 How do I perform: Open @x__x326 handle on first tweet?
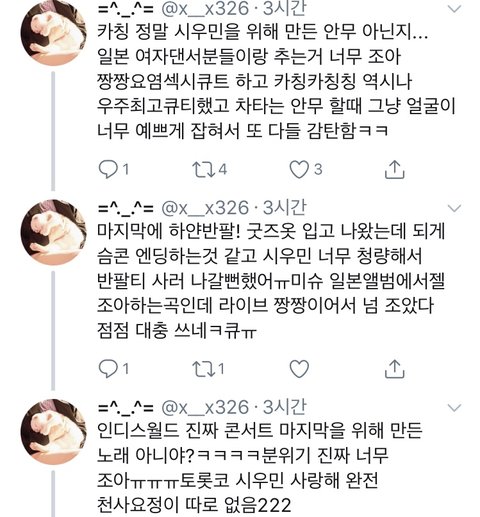pos(205,8)
